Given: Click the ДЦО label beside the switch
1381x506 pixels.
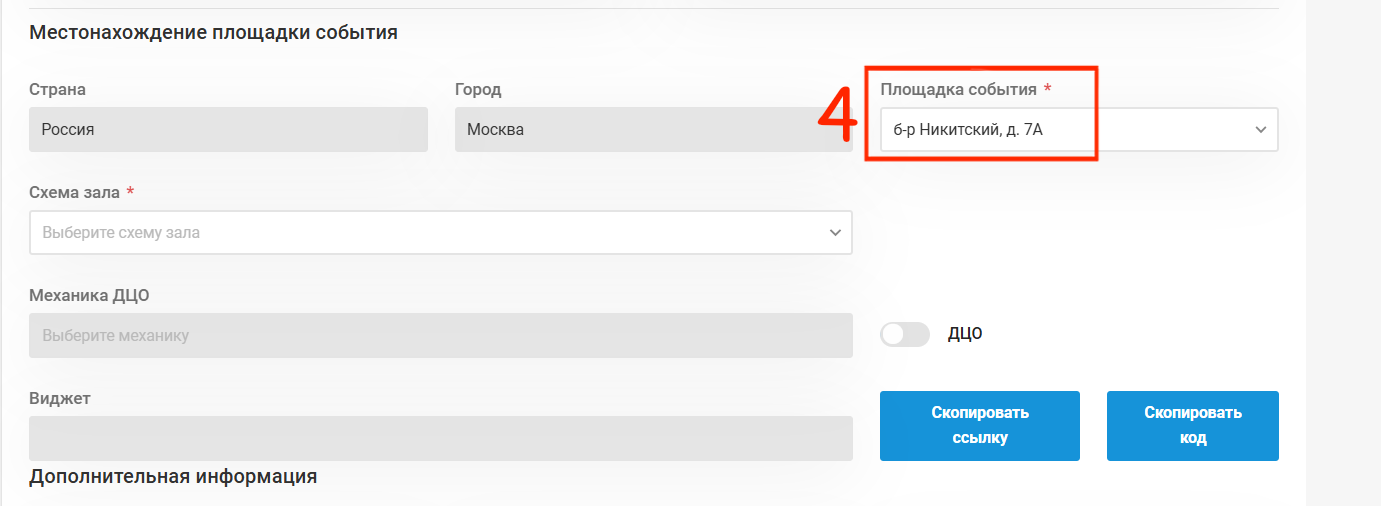Looking at the screenshot, I should coord(965,334).
